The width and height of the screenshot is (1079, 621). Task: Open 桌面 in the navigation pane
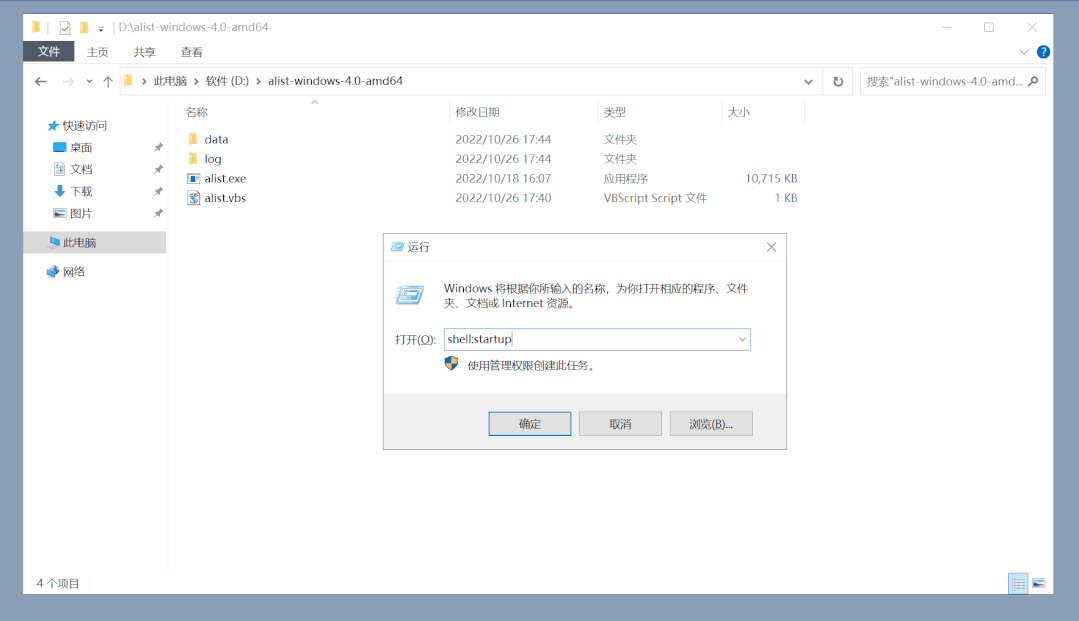(x=81, y=147)
